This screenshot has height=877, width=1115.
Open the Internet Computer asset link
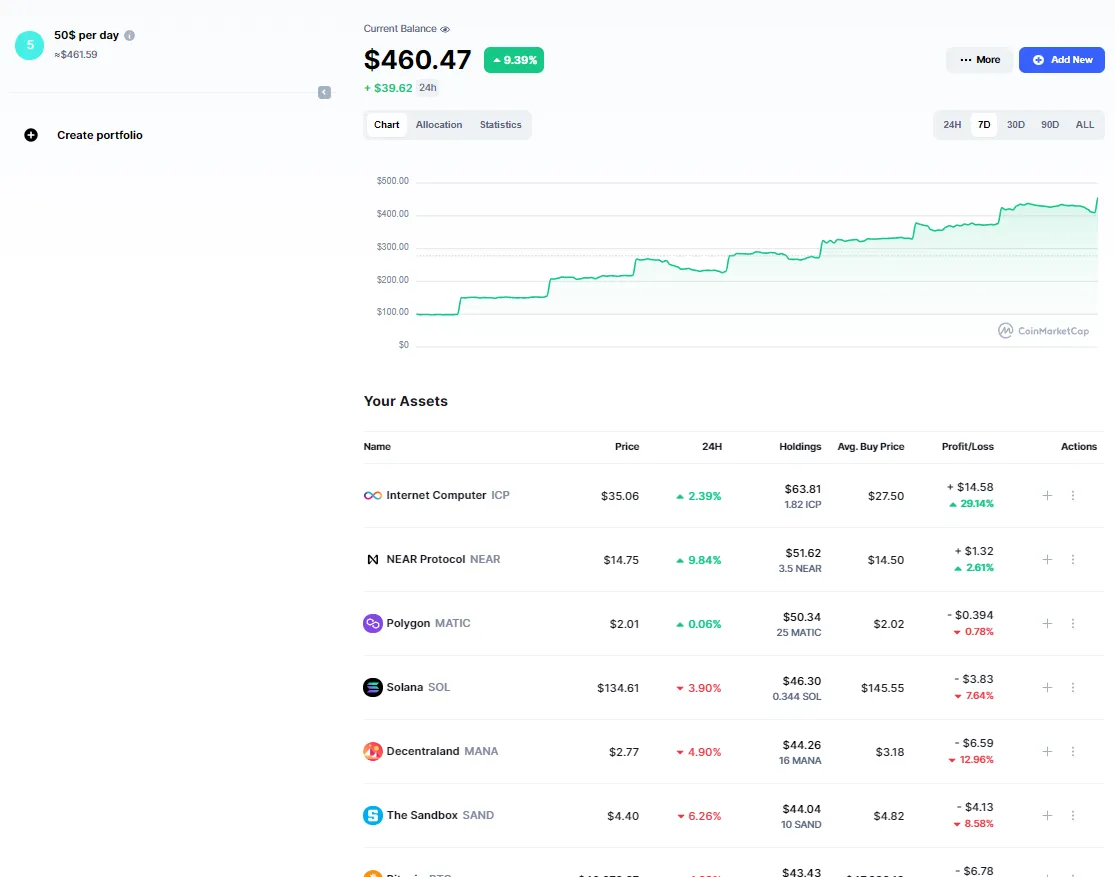tap(448, 495)
